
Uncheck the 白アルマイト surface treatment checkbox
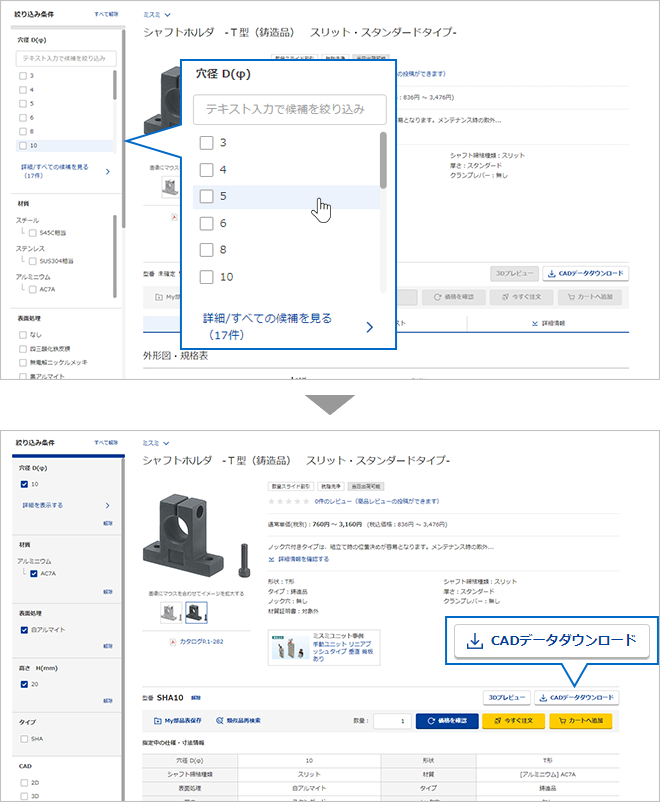click(x=24, y=630)
